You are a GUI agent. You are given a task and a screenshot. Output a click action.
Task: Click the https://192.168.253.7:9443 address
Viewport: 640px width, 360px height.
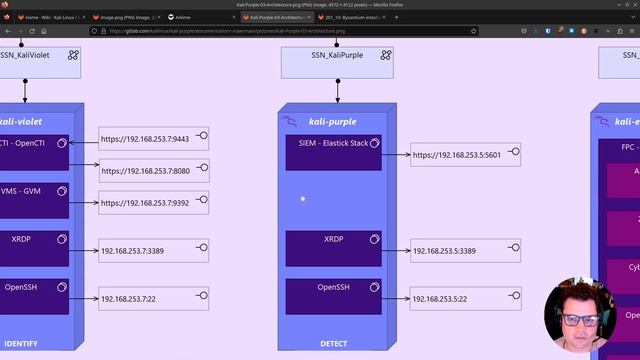[x=145, y=139]
